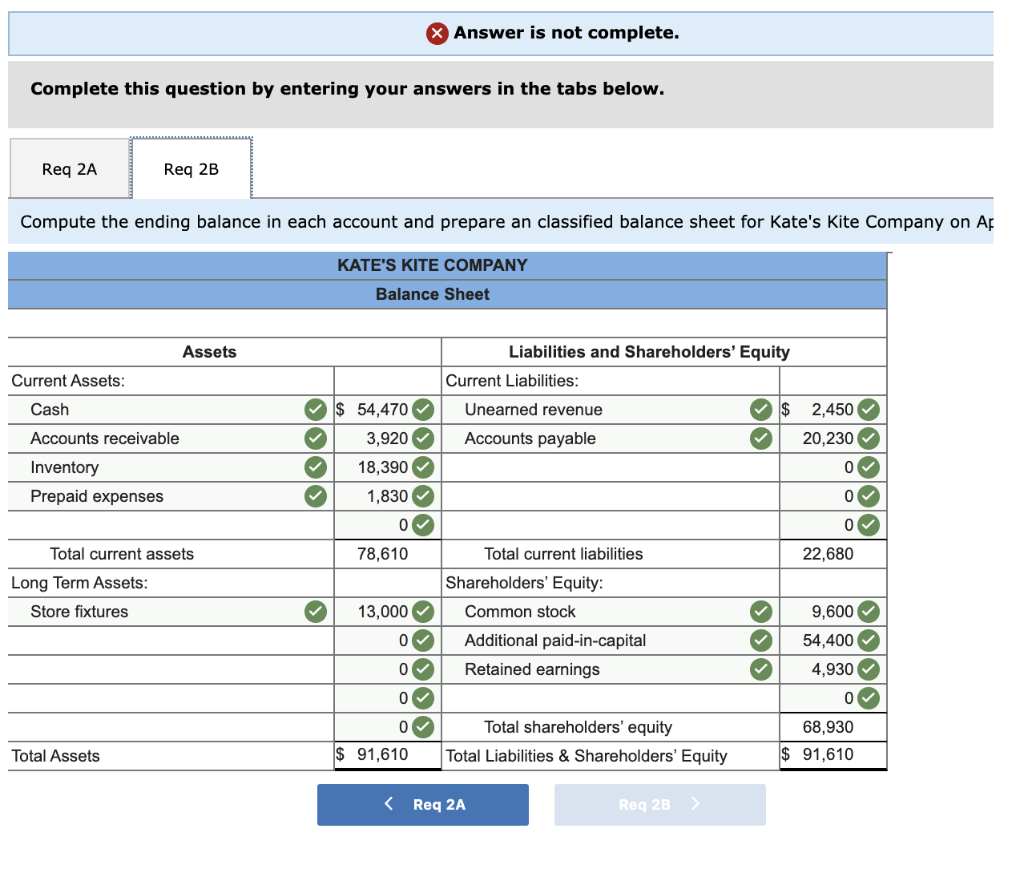Viewport: 1024px width, 869px height.
Task: Select the Req 2B tab
Action: tap(191, 169)
